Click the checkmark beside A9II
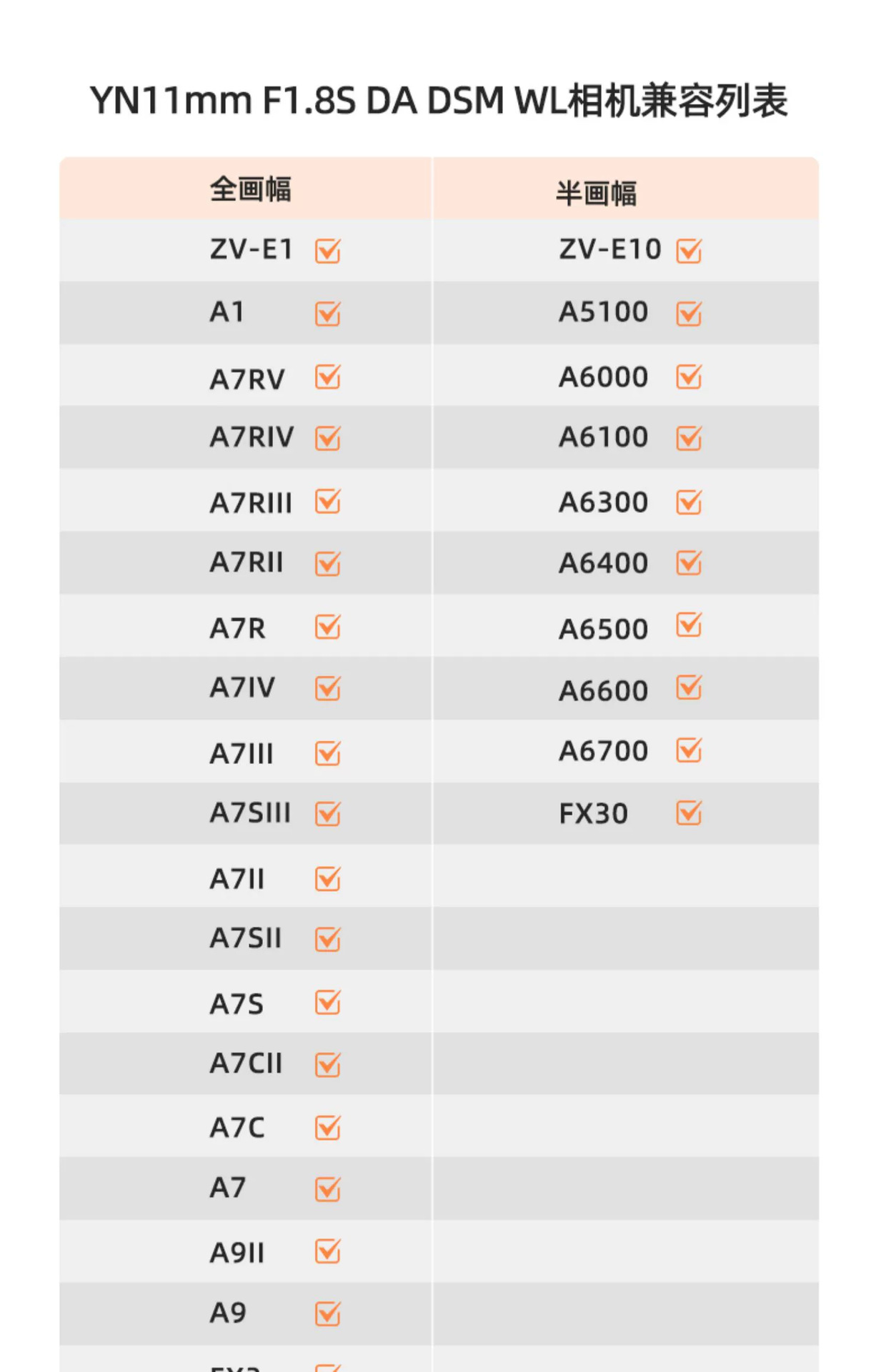Image resolution: width=886 pixels, height=1372 pixels. click(328, 1251)
